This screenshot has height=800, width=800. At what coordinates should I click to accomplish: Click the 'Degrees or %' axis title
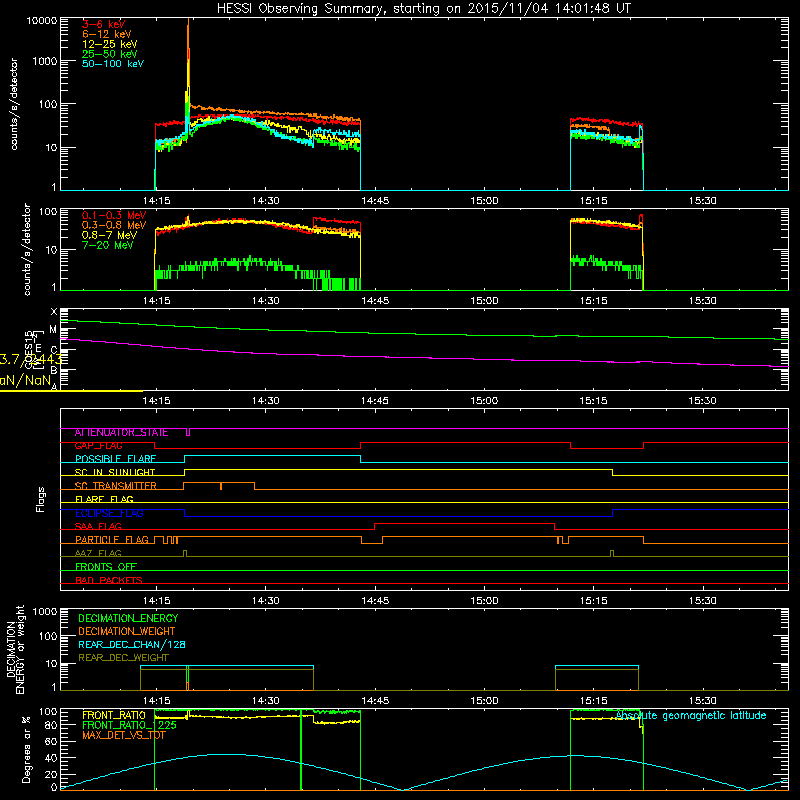point(27,749)
